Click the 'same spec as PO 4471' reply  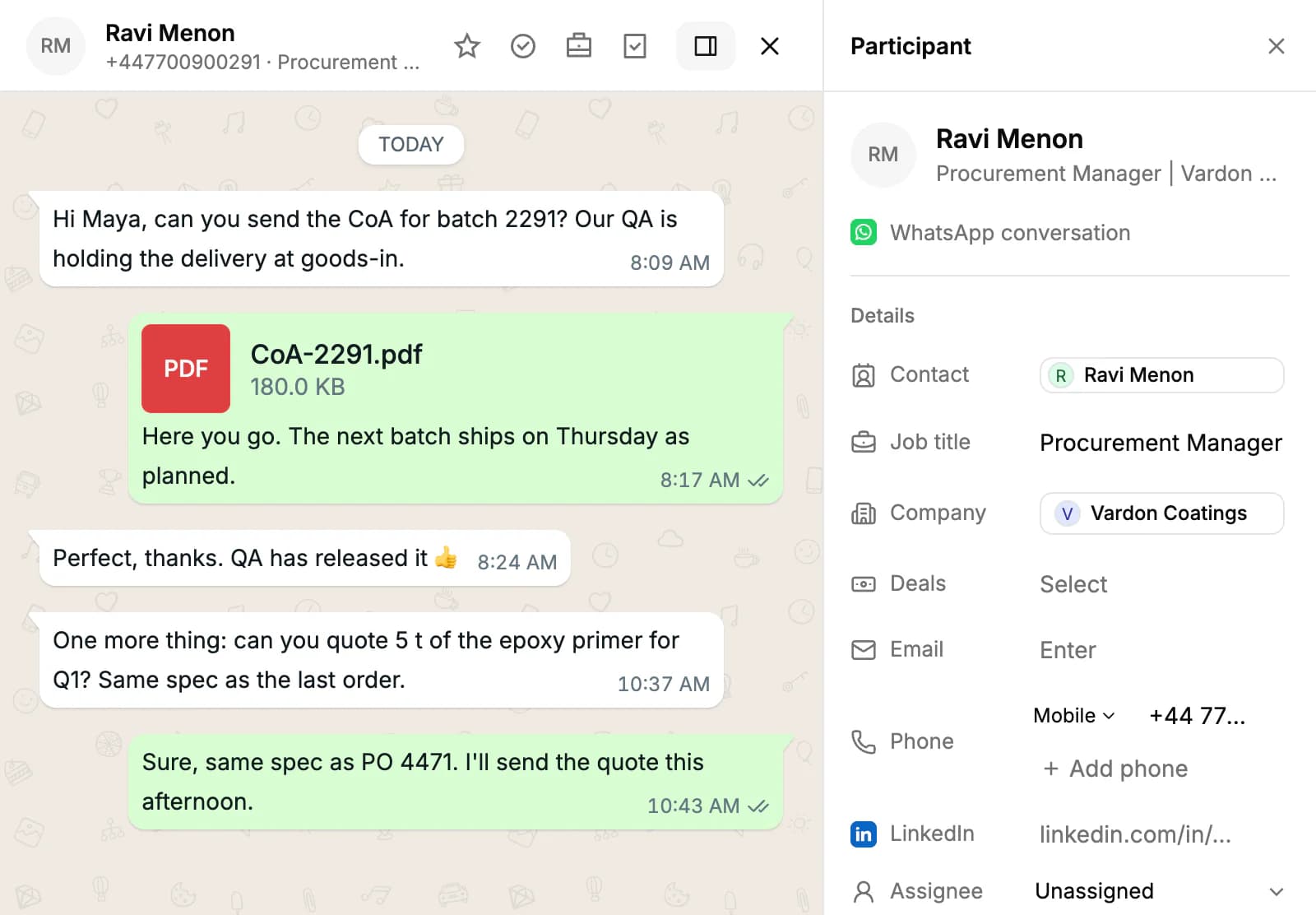click(456, 782)
